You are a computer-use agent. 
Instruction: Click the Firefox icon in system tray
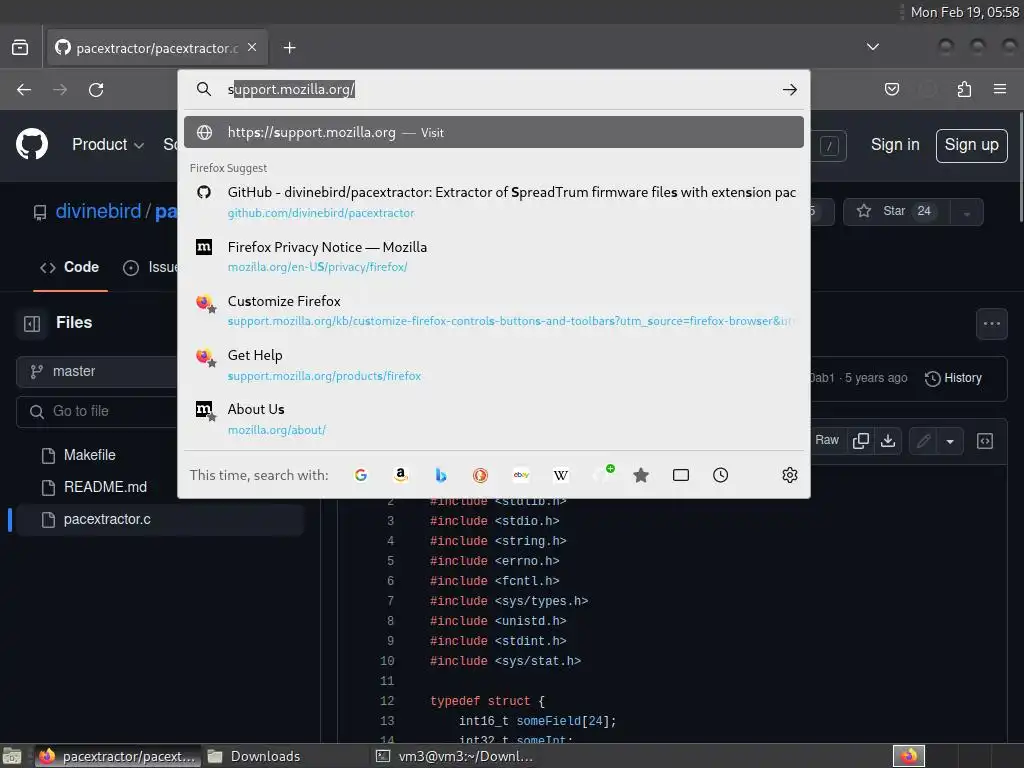coord(908,756)
